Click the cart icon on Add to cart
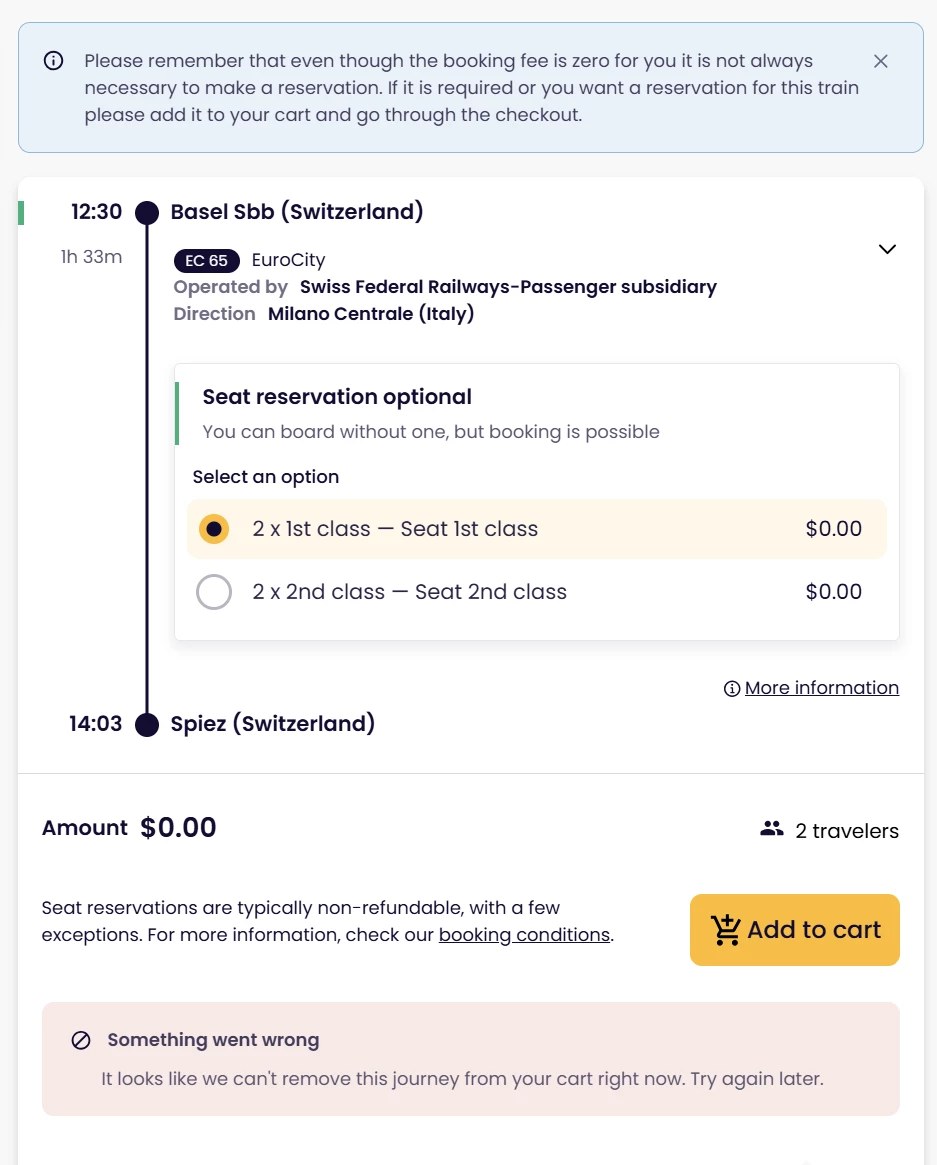This screenshot has height=1165, width=937. pyautogui.click(x=725, y=930)
